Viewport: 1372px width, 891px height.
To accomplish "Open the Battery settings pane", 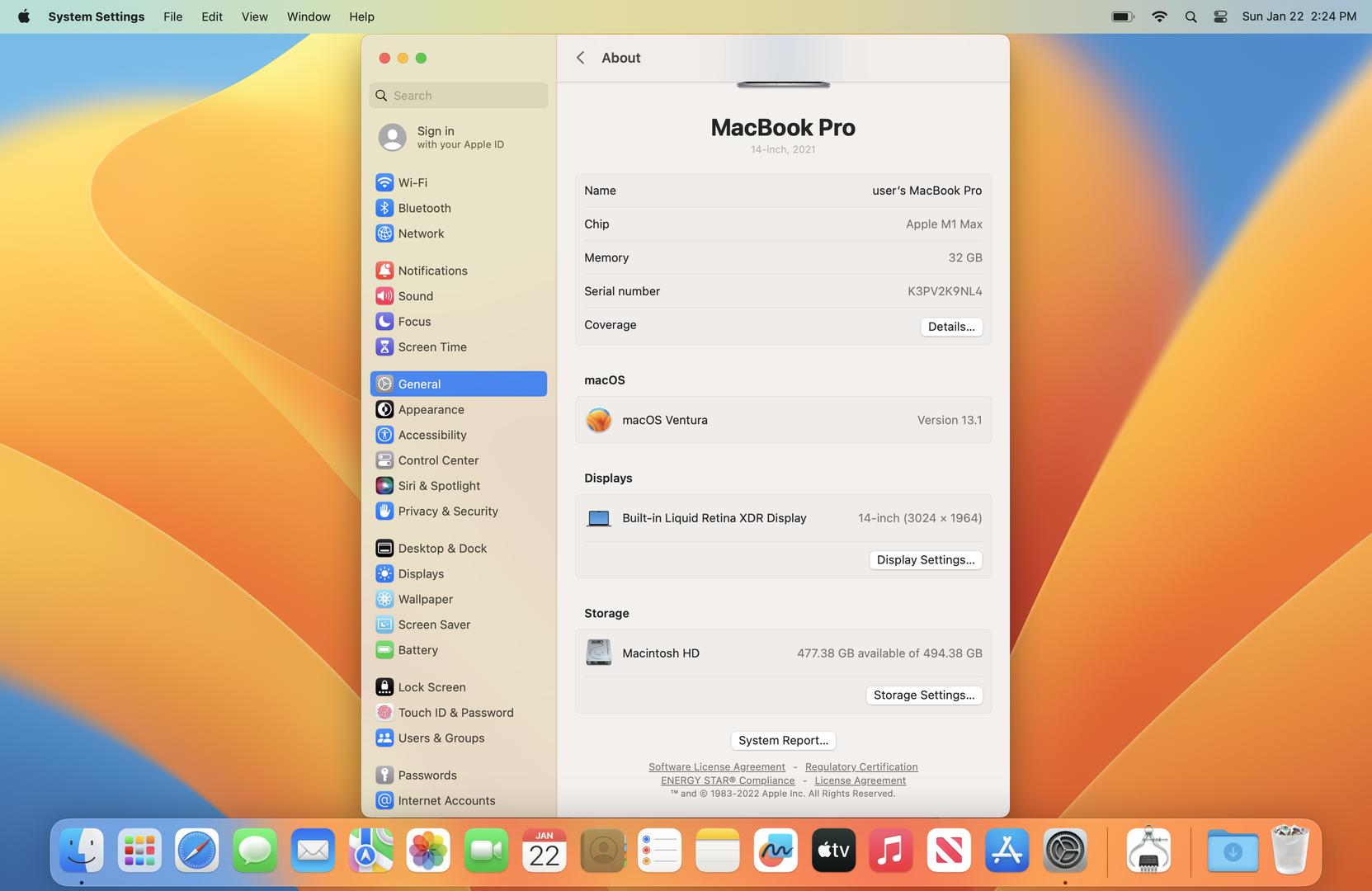I will coord(417,650).
